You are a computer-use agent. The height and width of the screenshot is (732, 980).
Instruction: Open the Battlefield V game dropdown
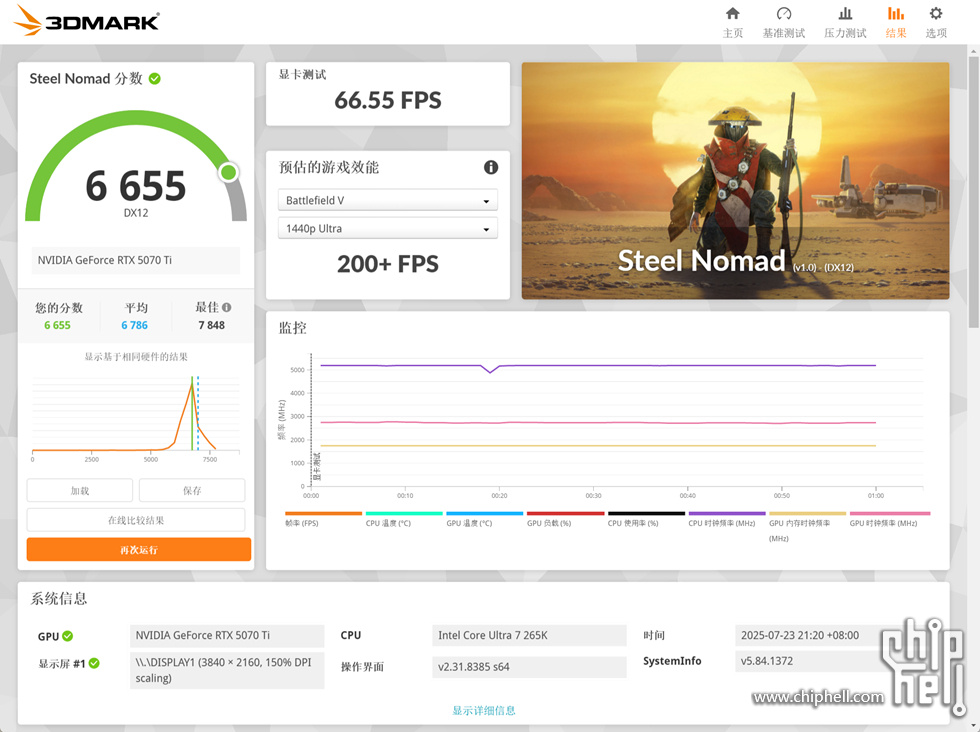tap(388, 201)
